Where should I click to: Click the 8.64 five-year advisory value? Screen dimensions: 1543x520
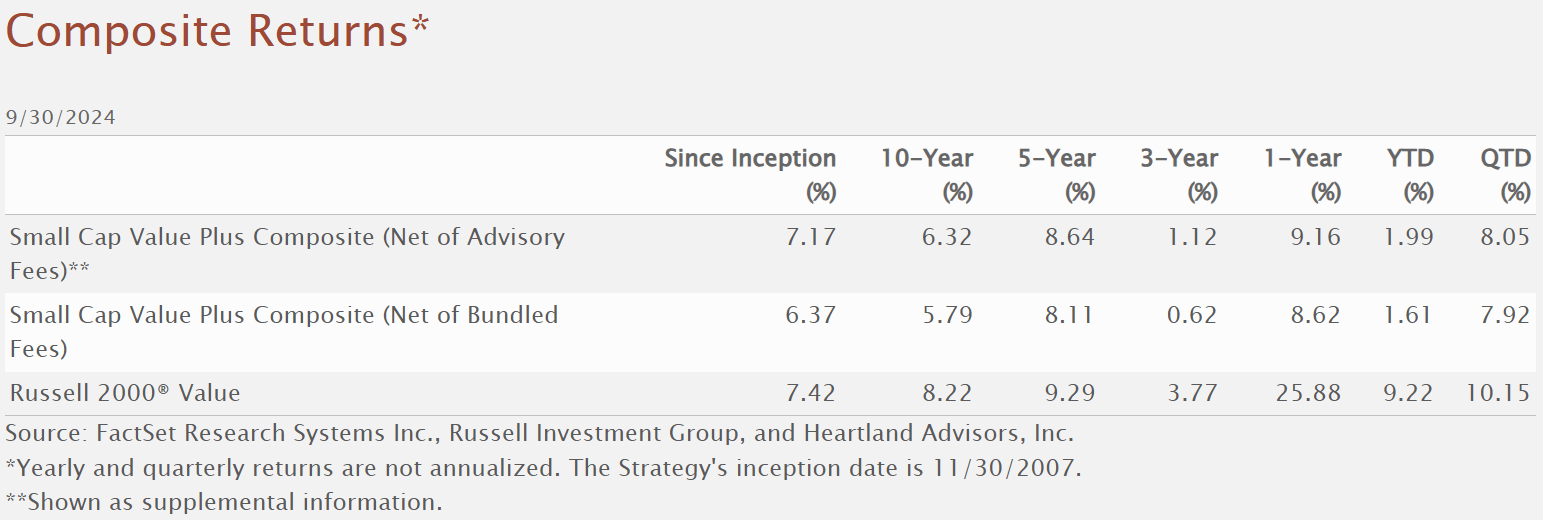1069,238
